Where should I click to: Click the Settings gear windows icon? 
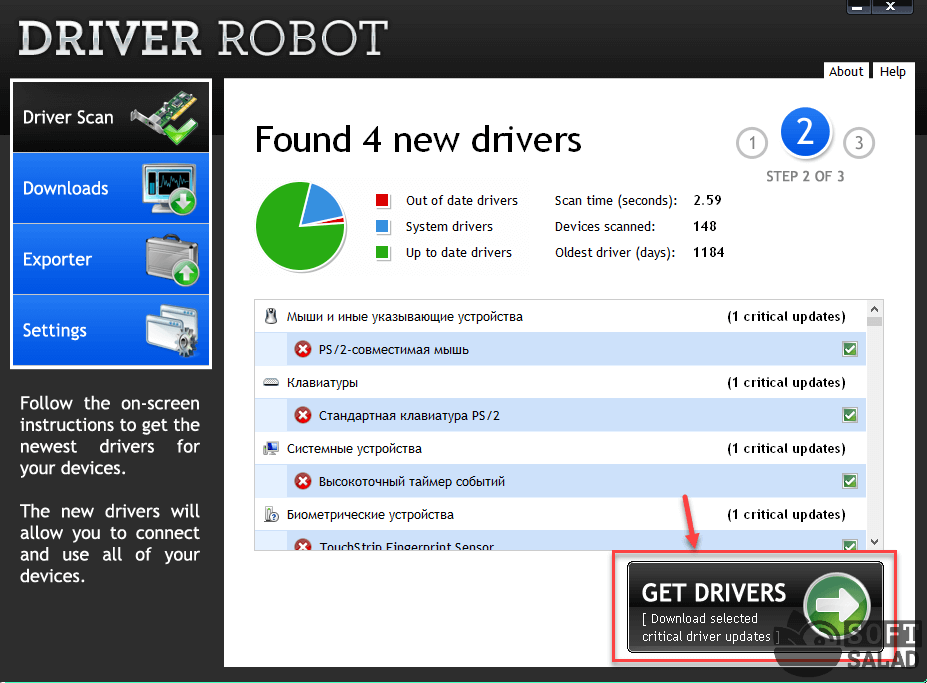(x=170, y=330)
